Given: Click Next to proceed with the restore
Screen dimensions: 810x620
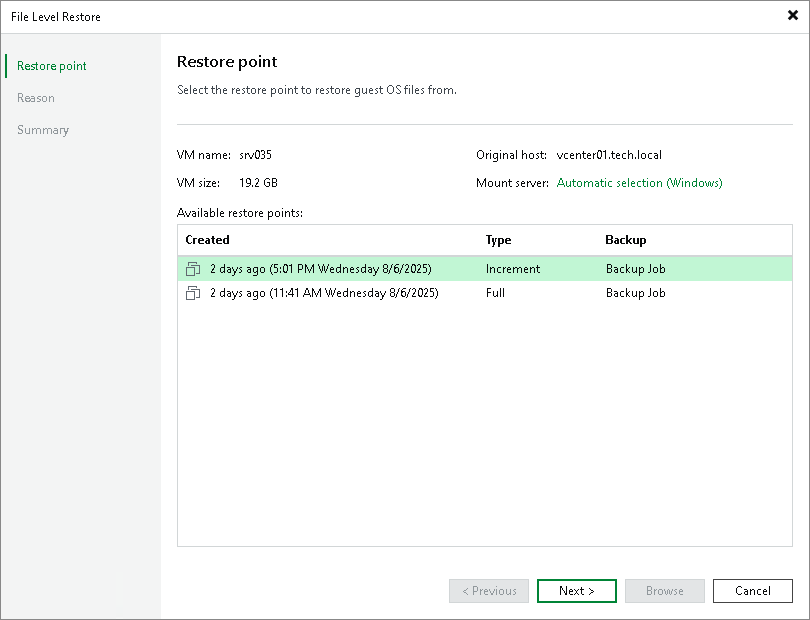Looking at the screenshot, I should click(576, 591).
